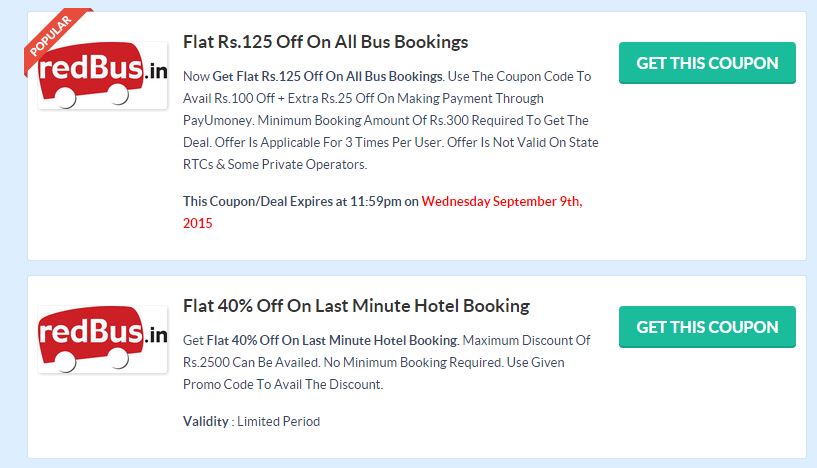817x468 pixels.
Task: Click the redBus logo in the bus bookings coupon
Action: [102, 75]
